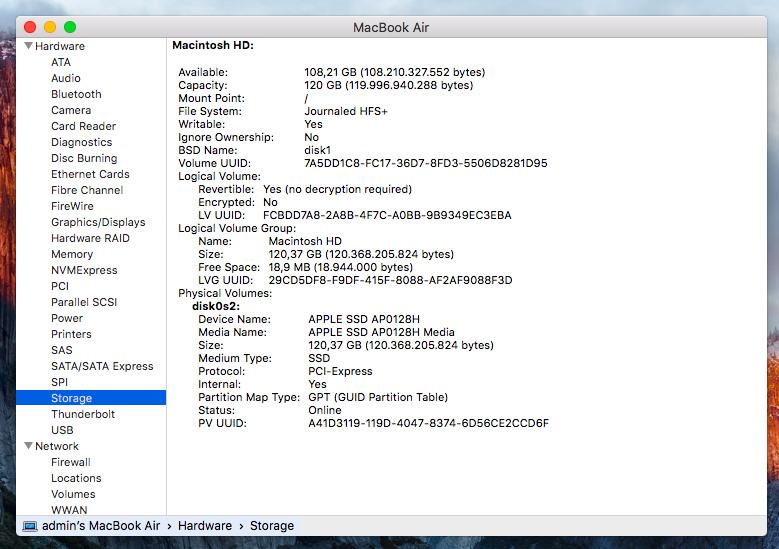Viewport: 779px width, 549px height.
Task: Open Hardware RAID entry
Action: (90, 238)
